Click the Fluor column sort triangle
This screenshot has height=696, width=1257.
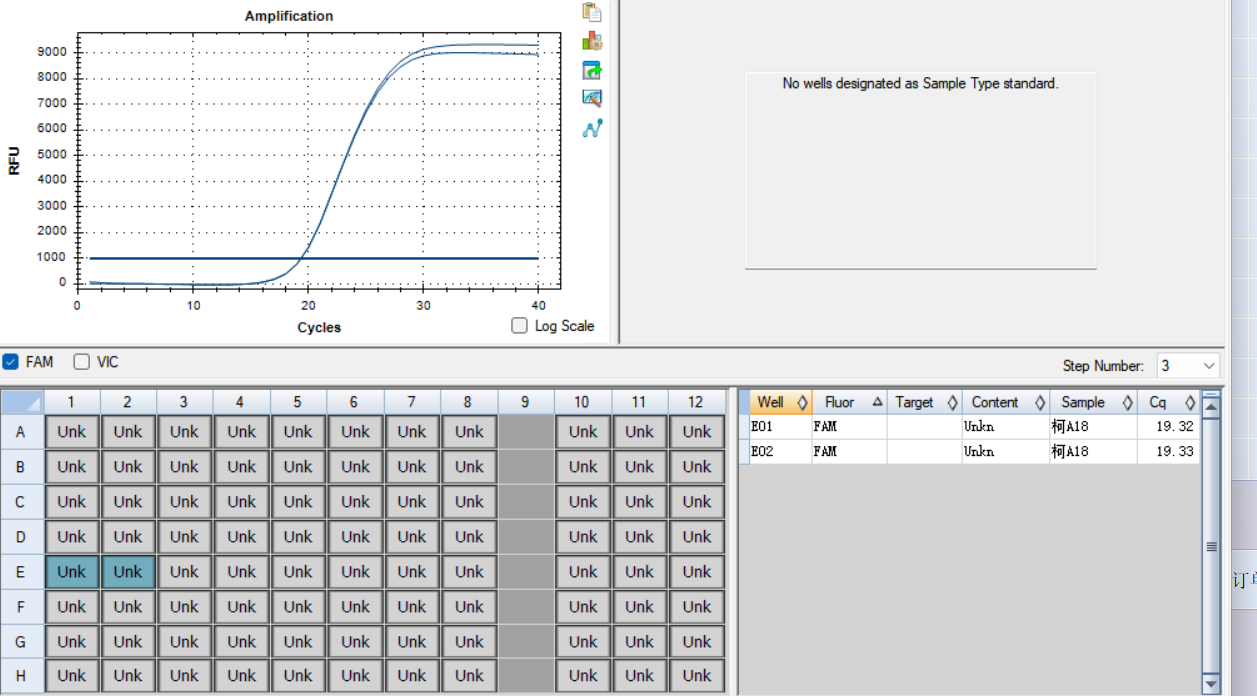pos(877,402)
